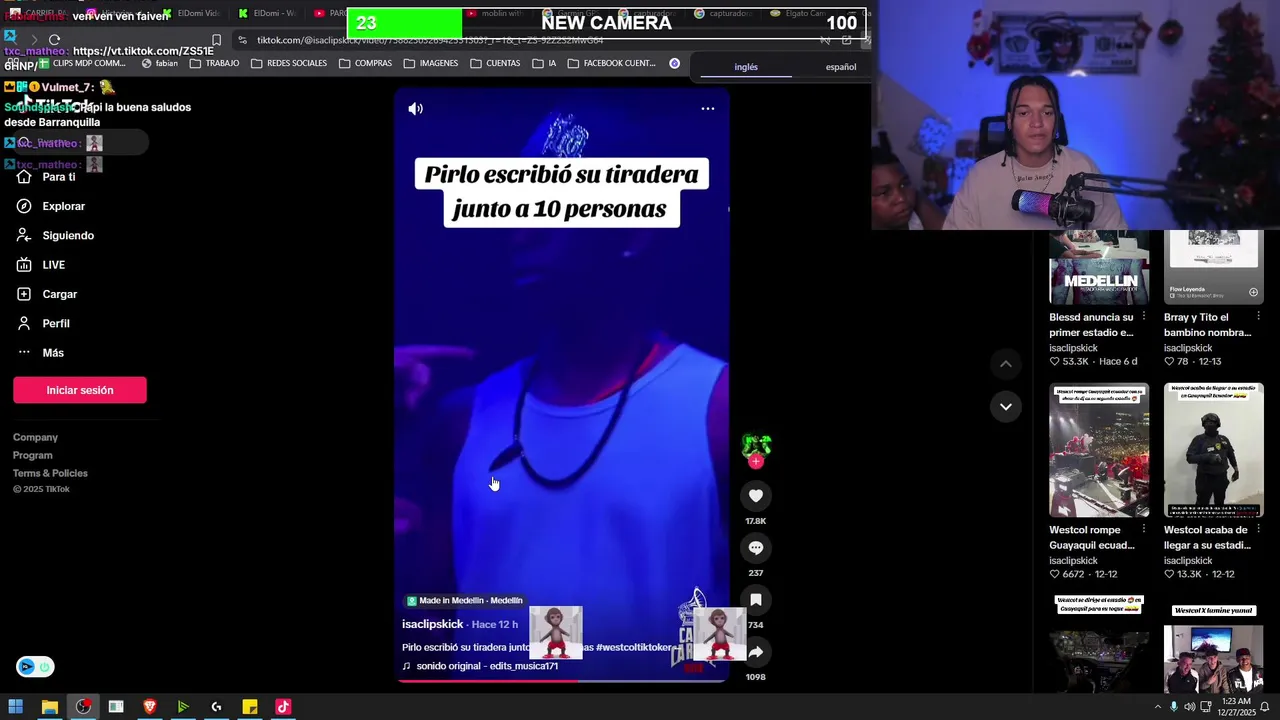
Task: Open the Westcol acaba de llegar video thumbnail
Action: tap(1214, 450)
